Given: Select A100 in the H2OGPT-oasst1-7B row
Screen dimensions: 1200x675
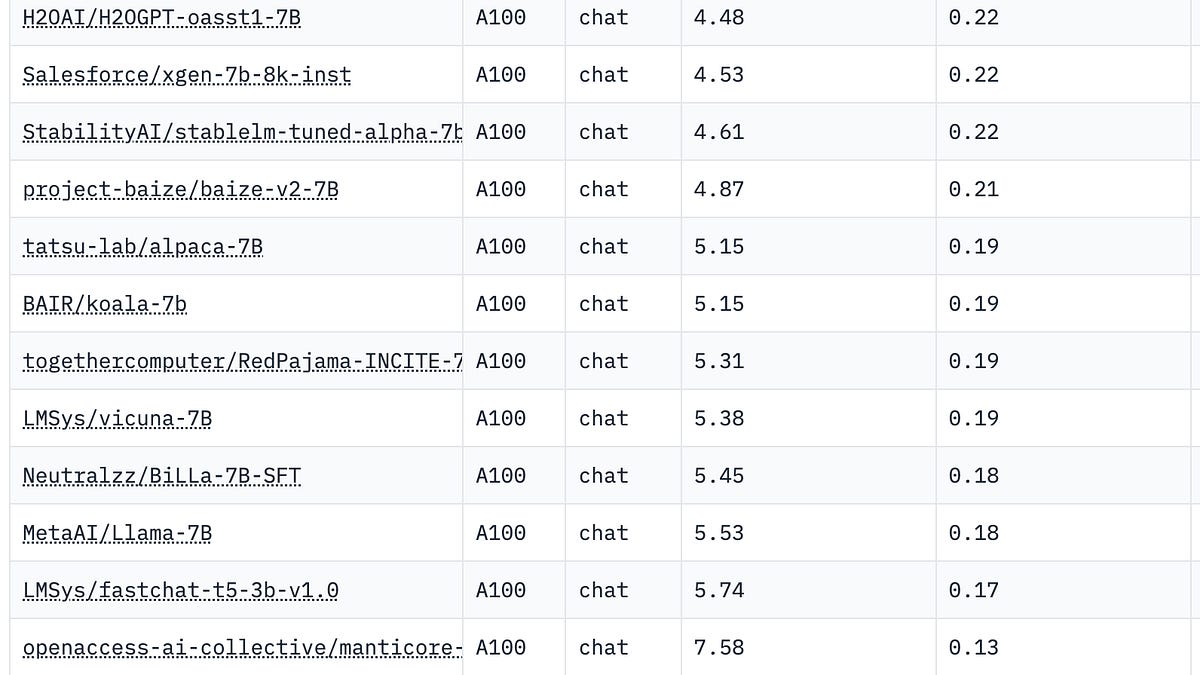Looking at the screenshot, I should click(501, 18).
